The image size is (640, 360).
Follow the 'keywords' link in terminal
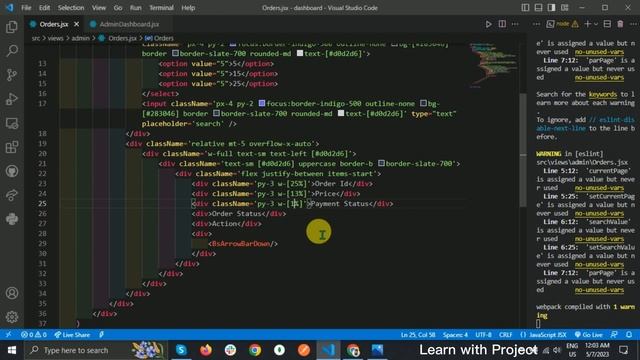603,94
